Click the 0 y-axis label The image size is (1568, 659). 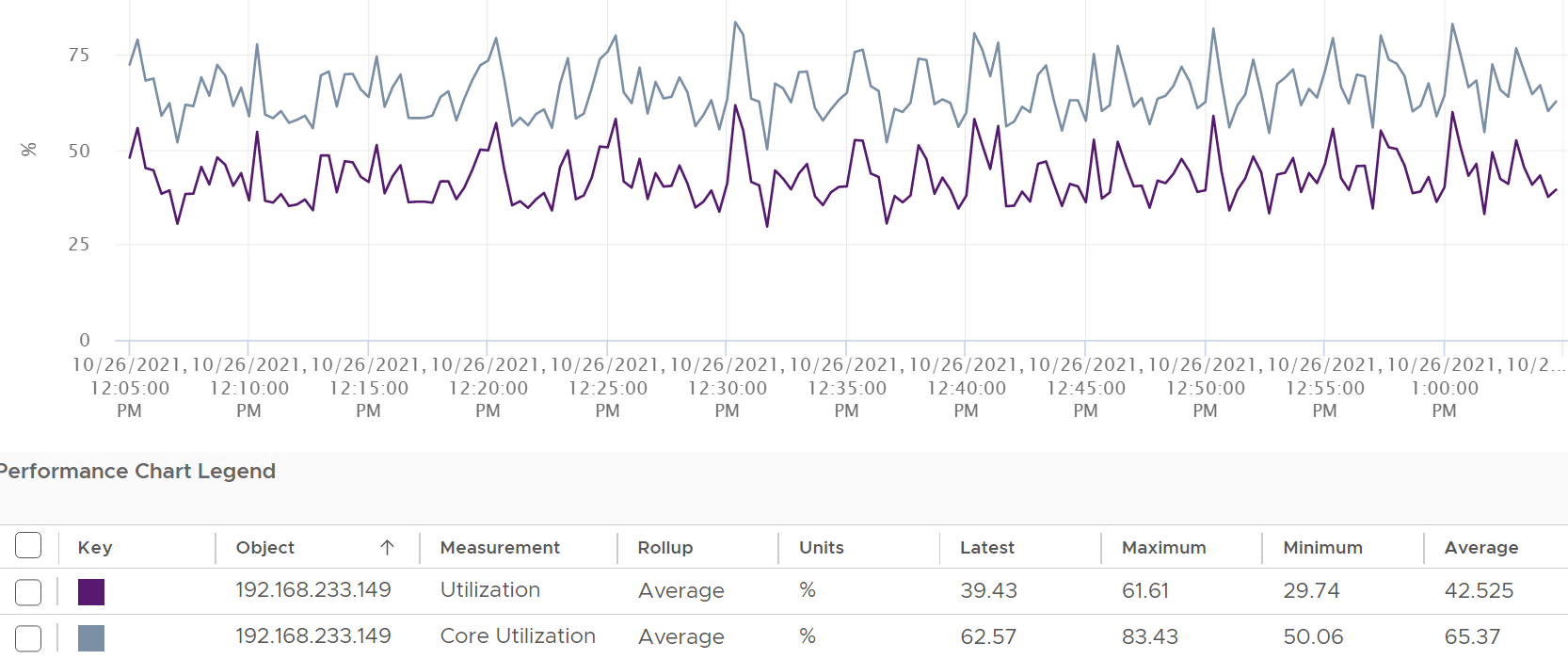[x=85, y=340]
